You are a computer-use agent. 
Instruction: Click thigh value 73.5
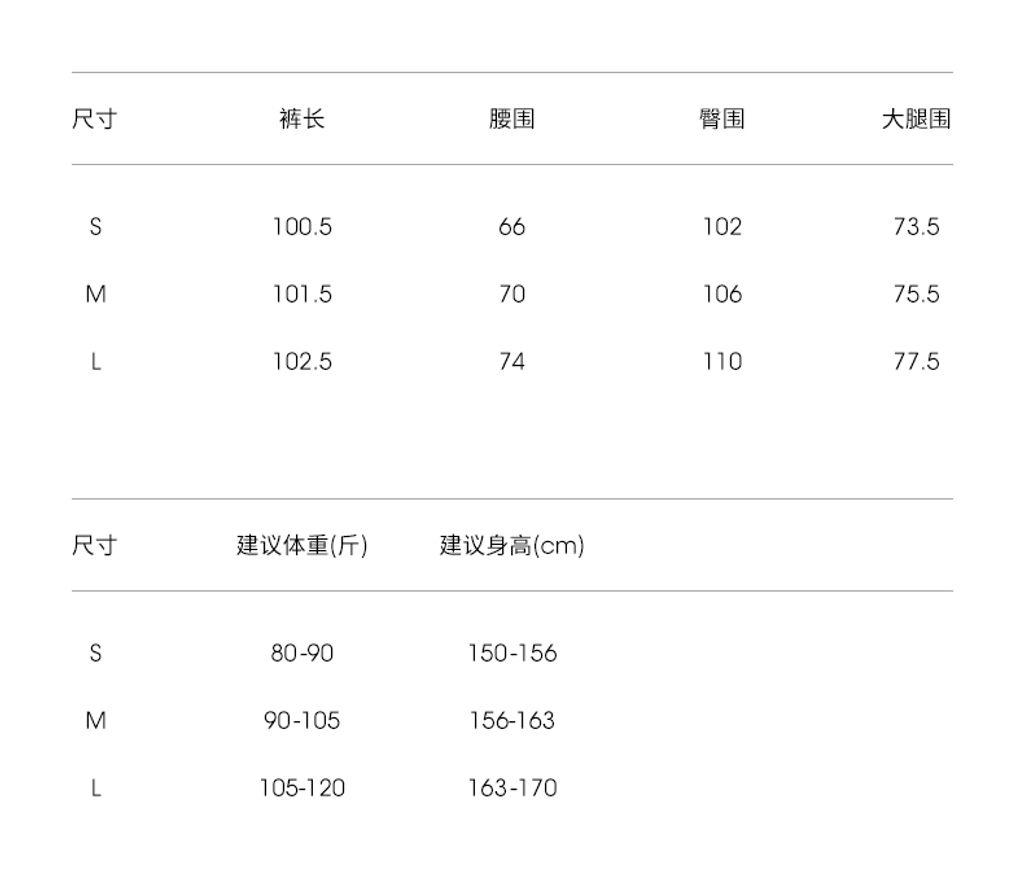point(916,227)
